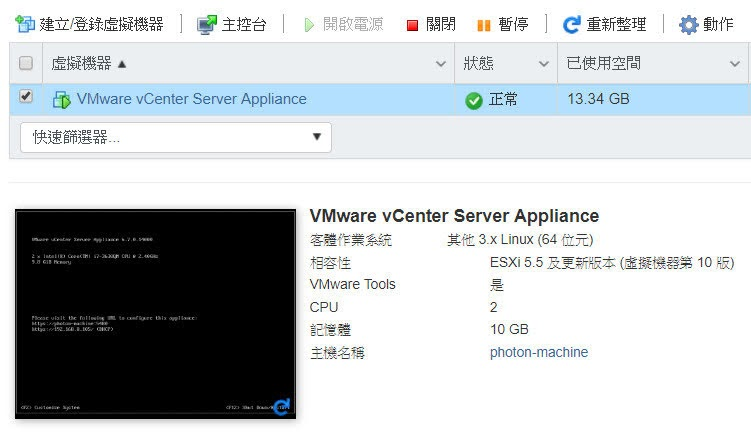Image resolution: width=751 pixels, height=440 pixels.
Task: Click the blue 重新整理 refresh icon
Action: pos(571,24)
